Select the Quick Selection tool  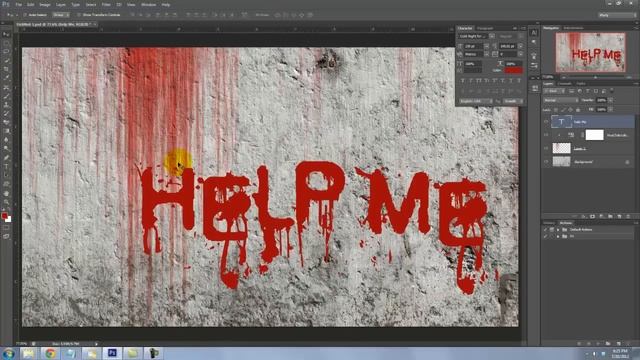[6, 61]
